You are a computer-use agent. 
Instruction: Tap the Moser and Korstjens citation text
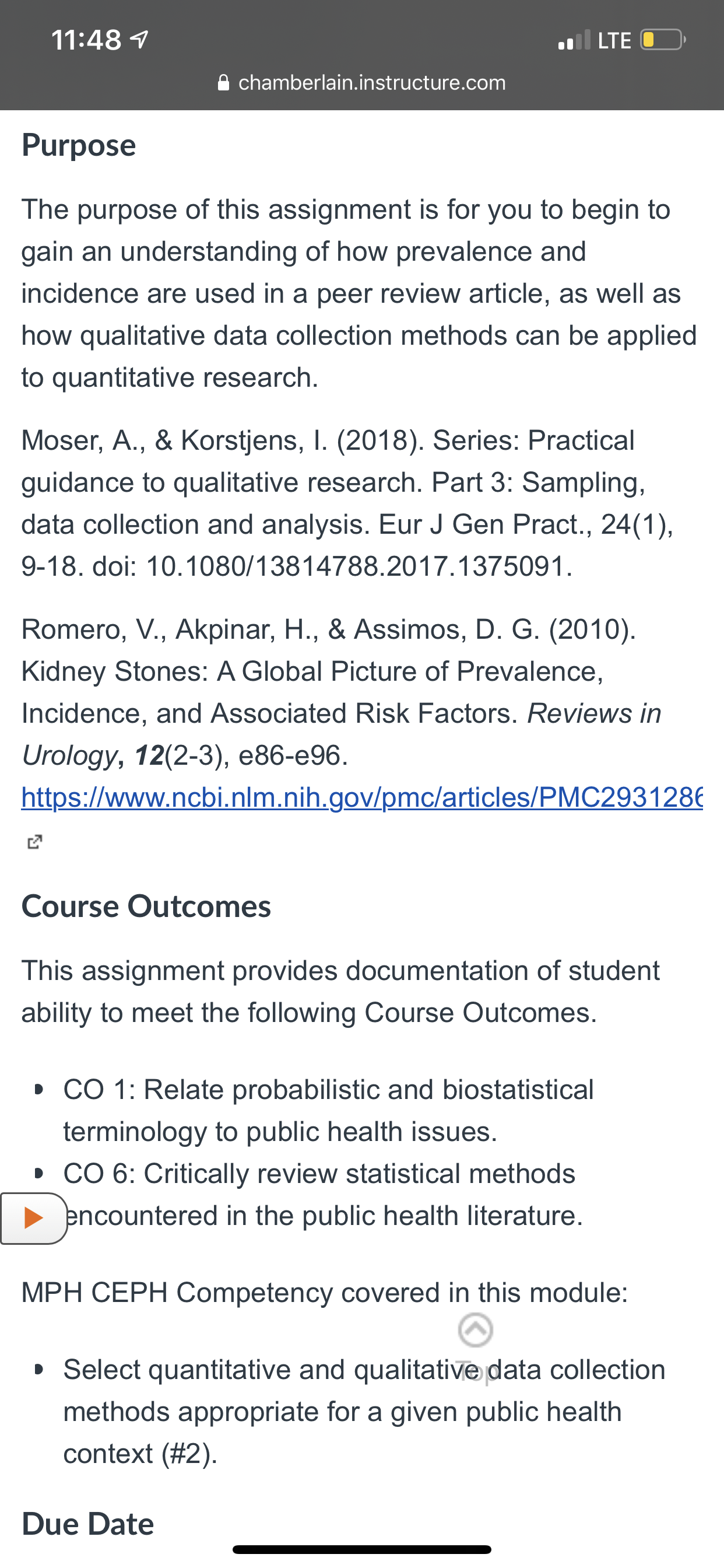tap(347, 503)
